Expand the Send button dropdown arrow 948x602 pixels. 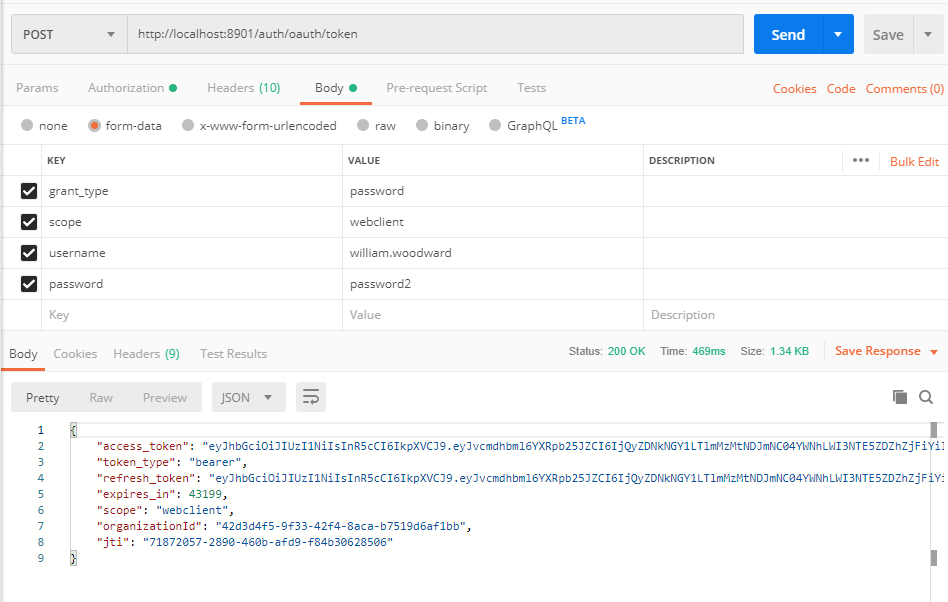(839, 34)
